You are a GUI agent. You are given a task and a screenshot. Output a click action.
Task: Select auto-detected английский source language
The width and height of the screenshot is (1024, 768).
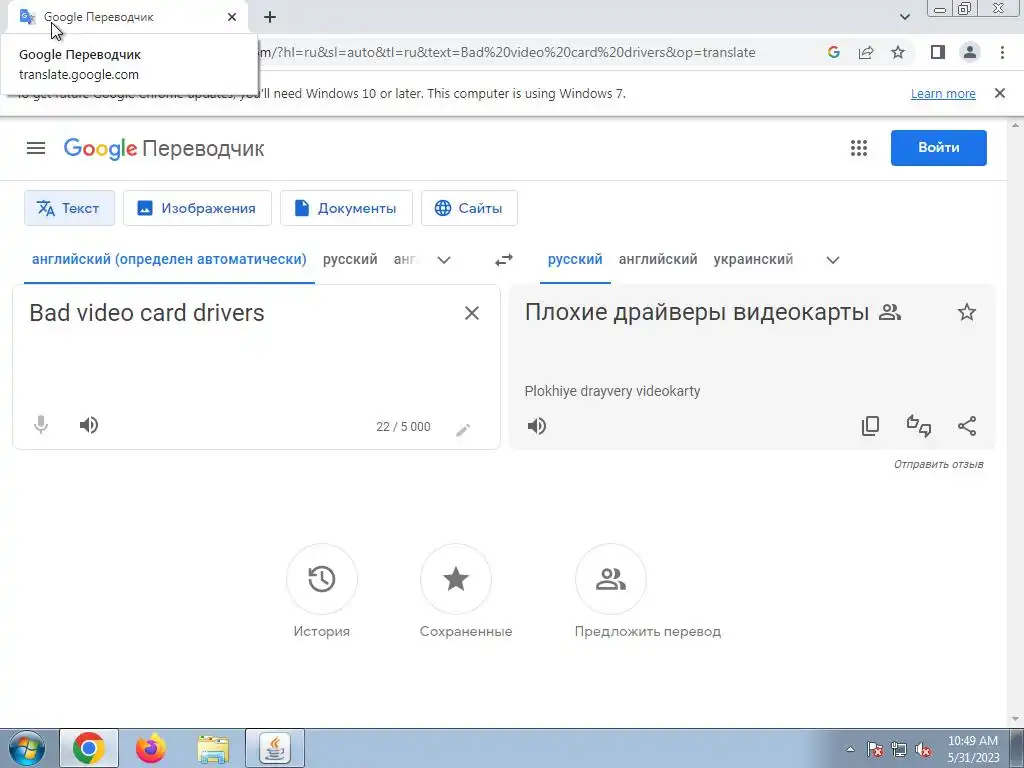coord(169,259)
